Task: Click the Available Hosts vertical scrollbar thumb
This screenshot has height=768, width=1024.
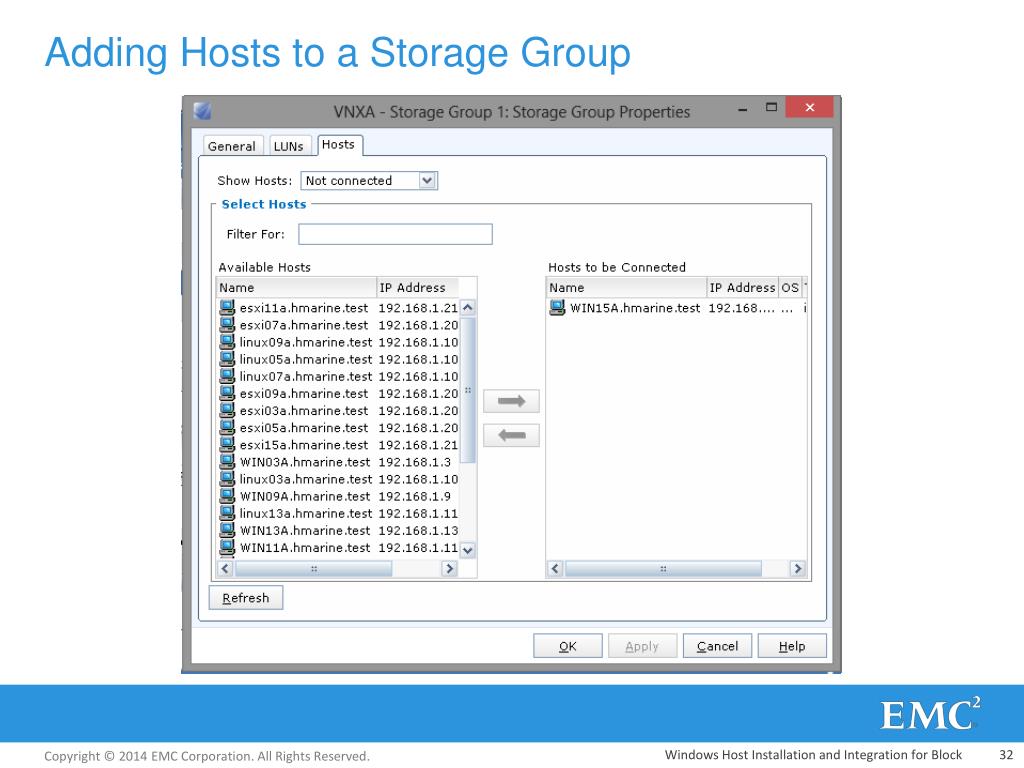Action: click(x=468, y=390)
